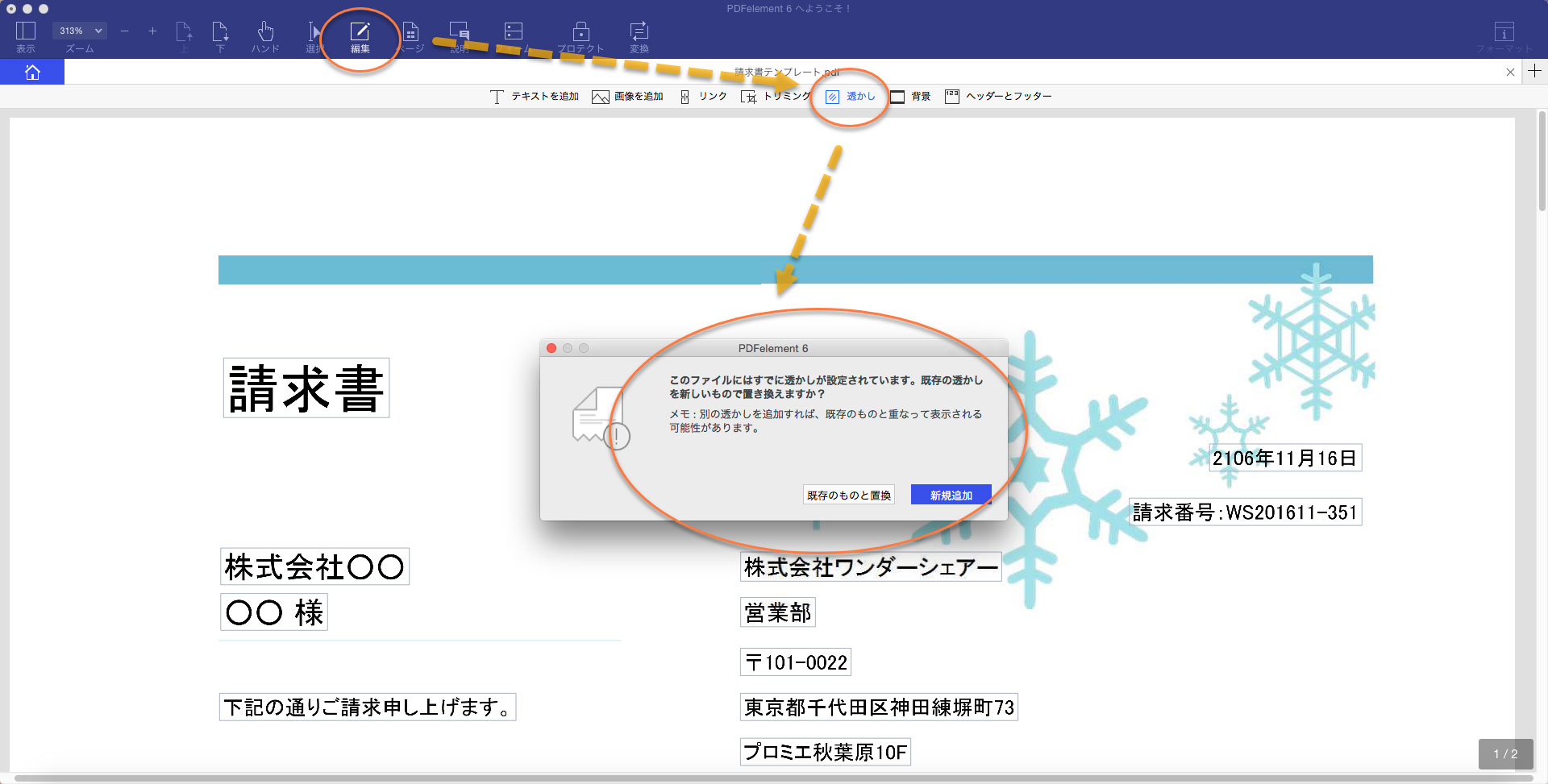The height and width of the screenshot is (784, 1548).
Task: Close the 請求書テンプレート.pdf tab
Action: pos(1510,72)
